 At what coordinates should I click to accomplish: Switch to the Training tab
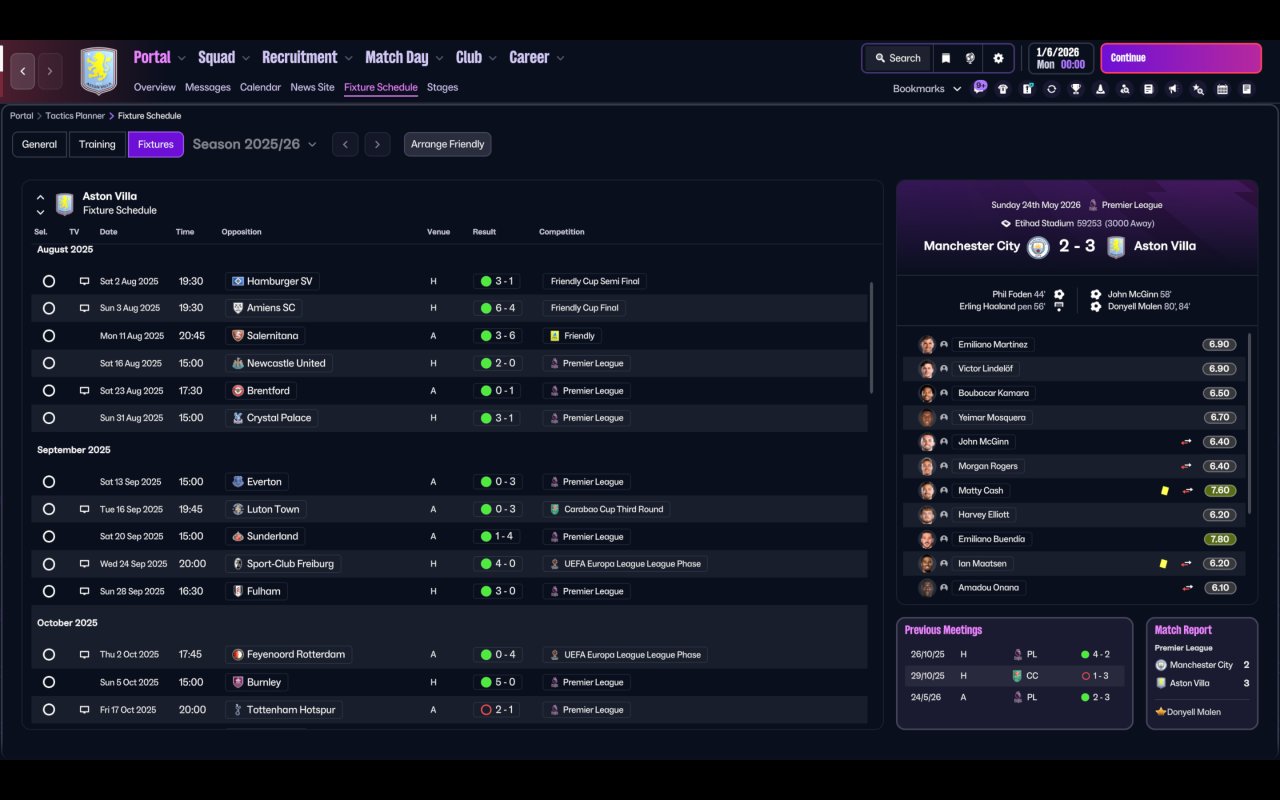(97, 144)
